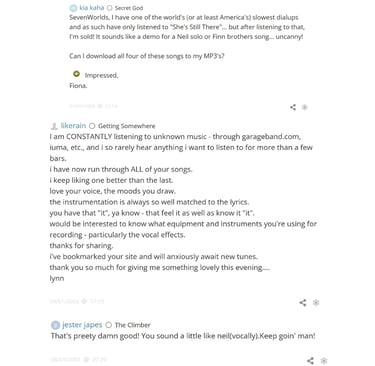Click the Getting Somewhere rank title
The width and height of the screenshot is (375, 366).
click(127, 126)
